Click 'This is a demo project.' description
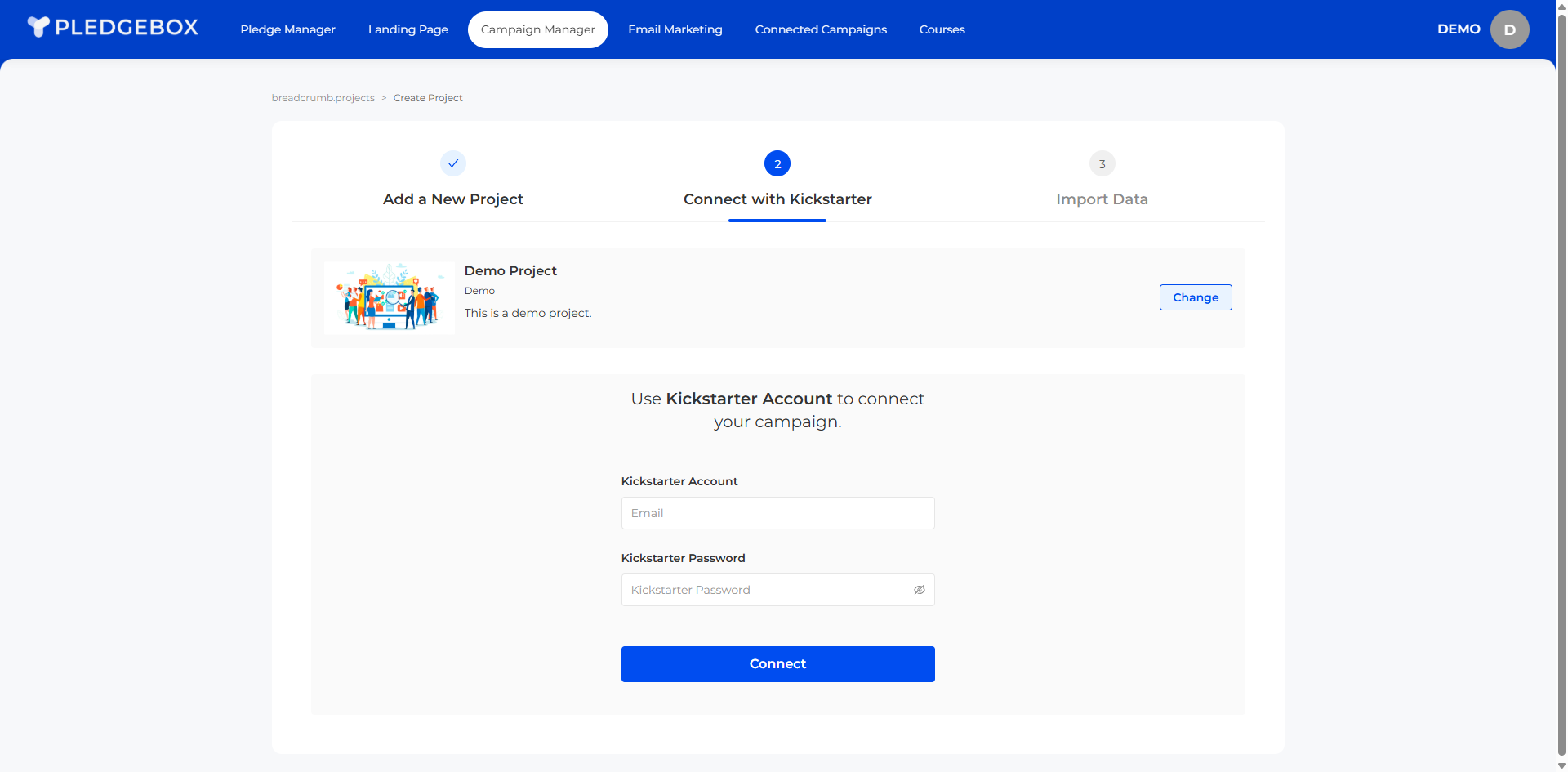The width and height of the screenshot is (1568, 772). 528,313
